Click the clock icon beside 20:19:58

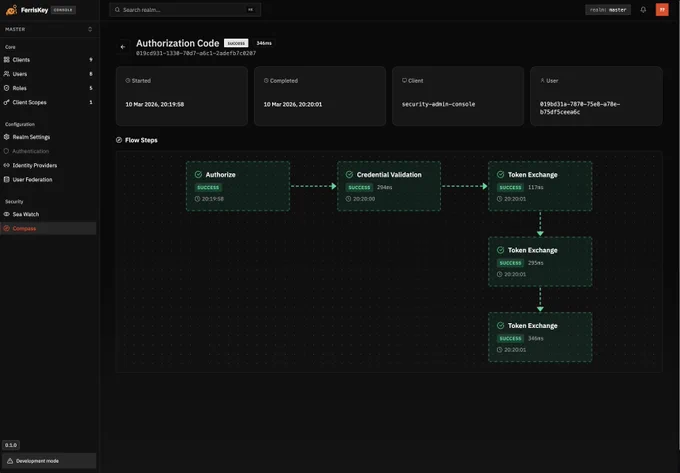click(x=197, y=199)
